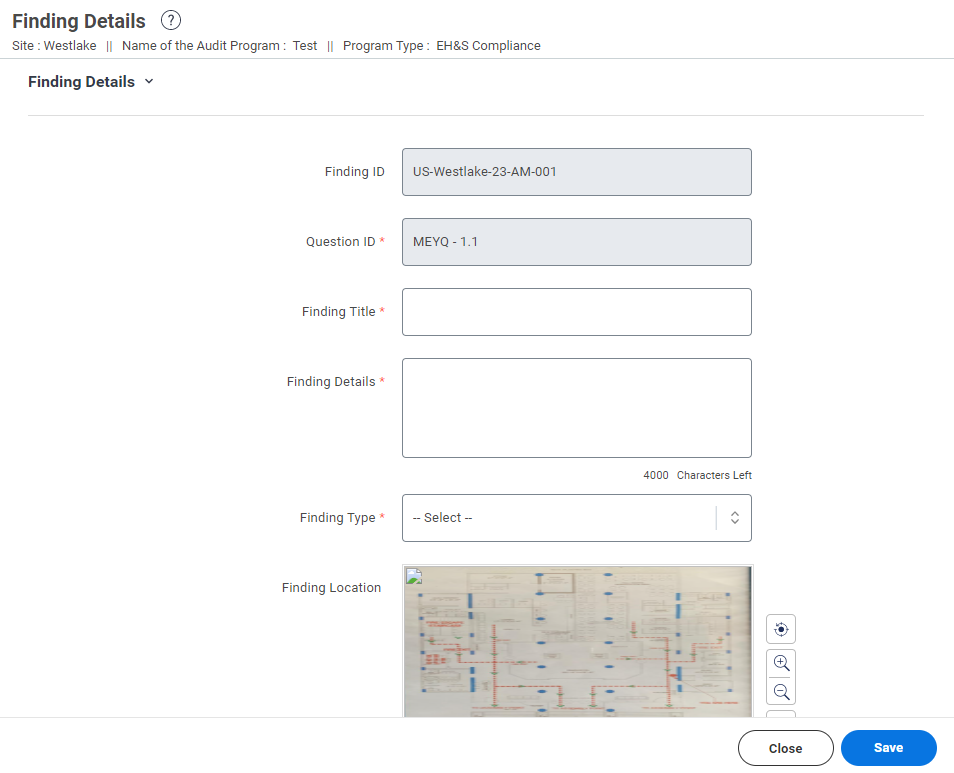Click the 'Finding Location' label
Screen dimensions: 954x773
point(332,588)
